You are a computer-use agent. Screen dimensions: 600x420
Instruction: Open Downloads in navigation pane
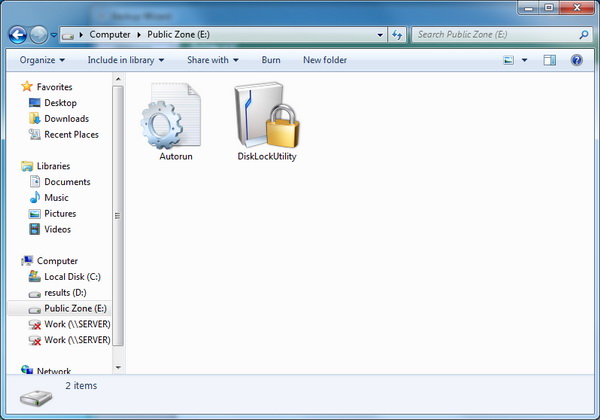[67, 119]
